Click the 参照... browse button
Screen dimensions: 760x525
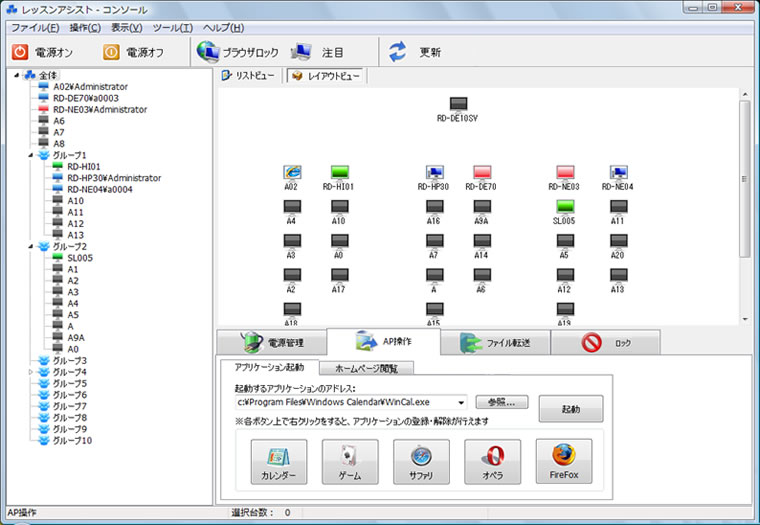[501, 402]
